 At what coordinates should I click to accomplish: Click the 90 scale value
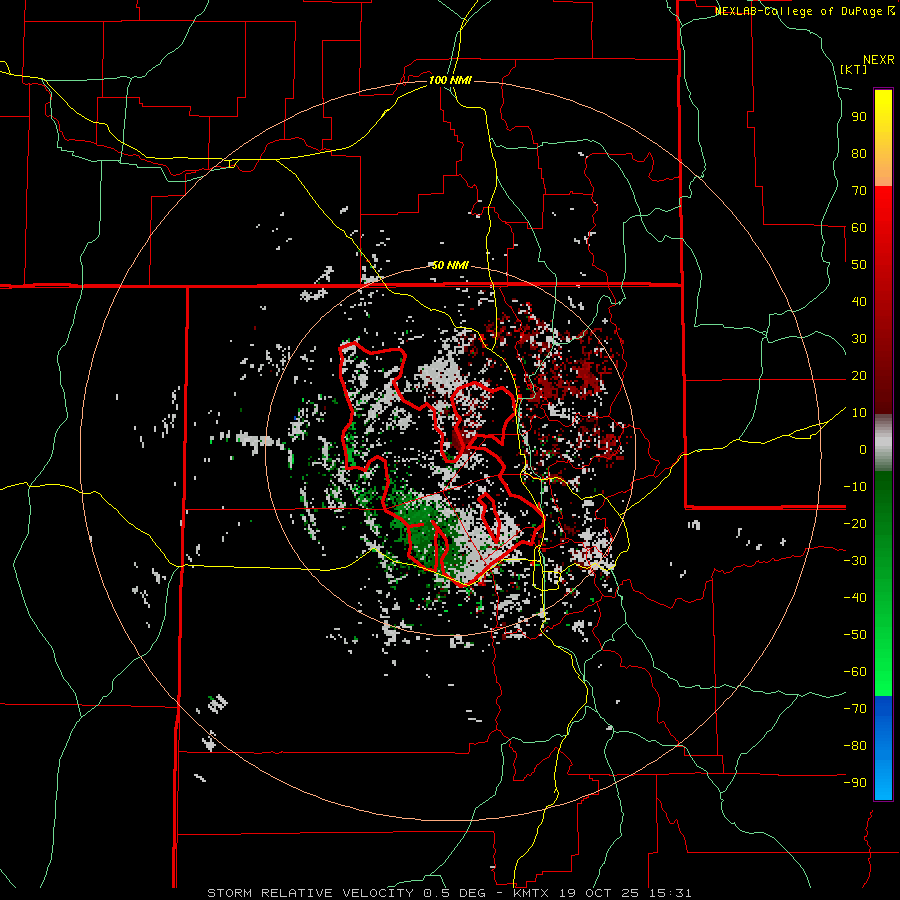coord(859,117)
